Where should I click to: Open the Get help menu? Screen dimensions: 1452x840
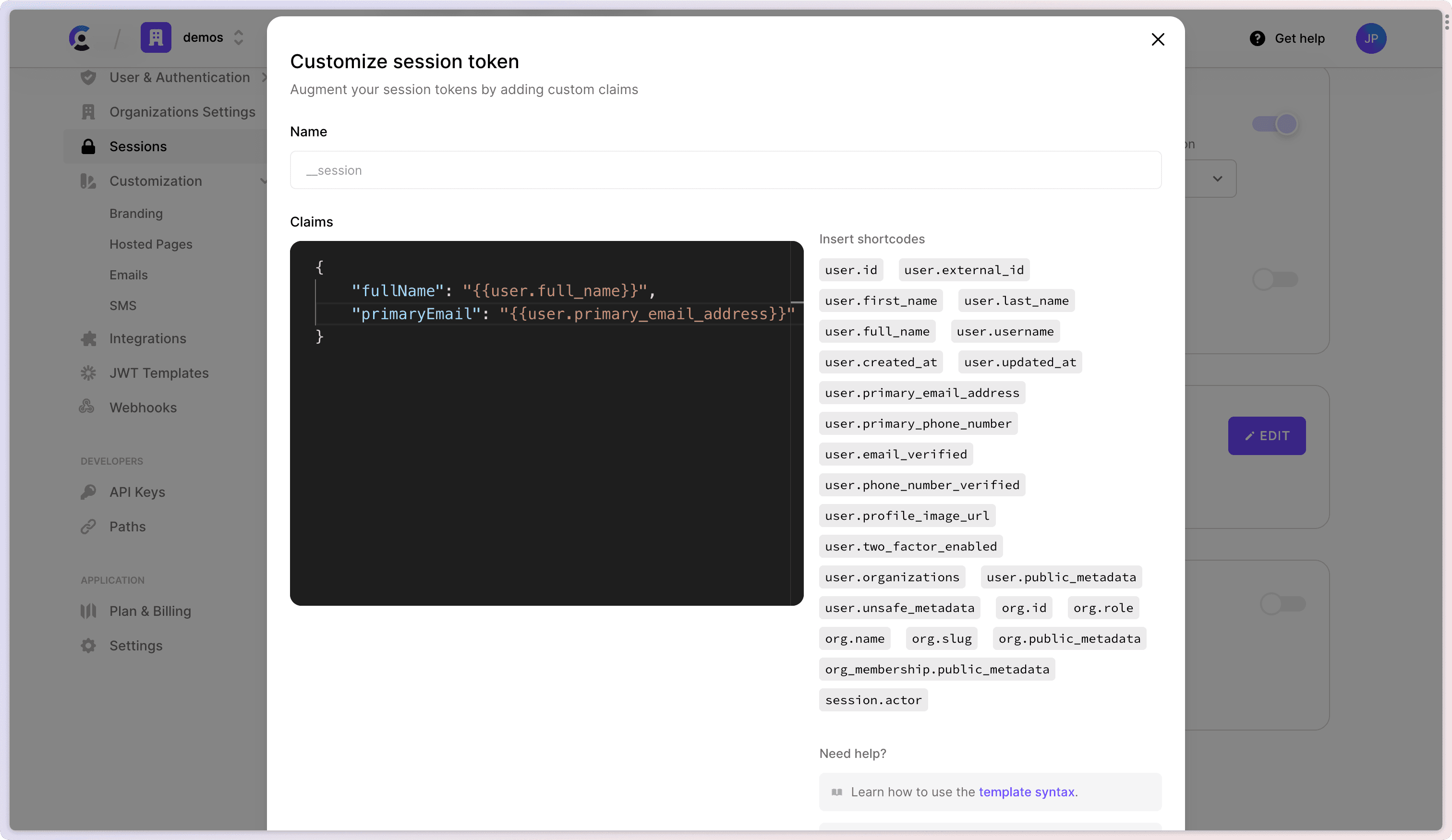click(1287, 38)
